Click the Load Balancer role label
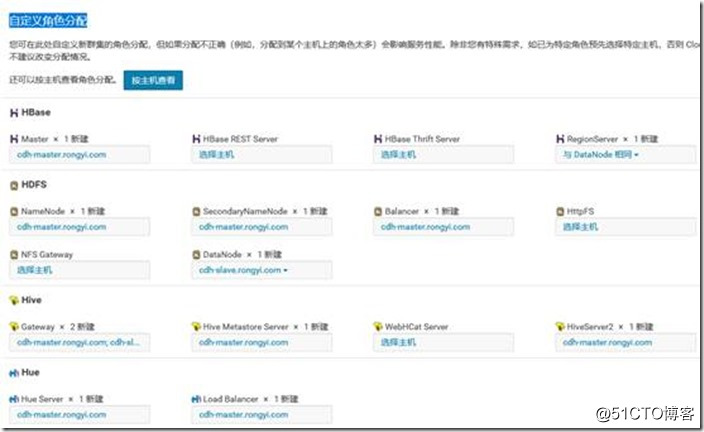This screenshot has width=704, height=432. 230,399
